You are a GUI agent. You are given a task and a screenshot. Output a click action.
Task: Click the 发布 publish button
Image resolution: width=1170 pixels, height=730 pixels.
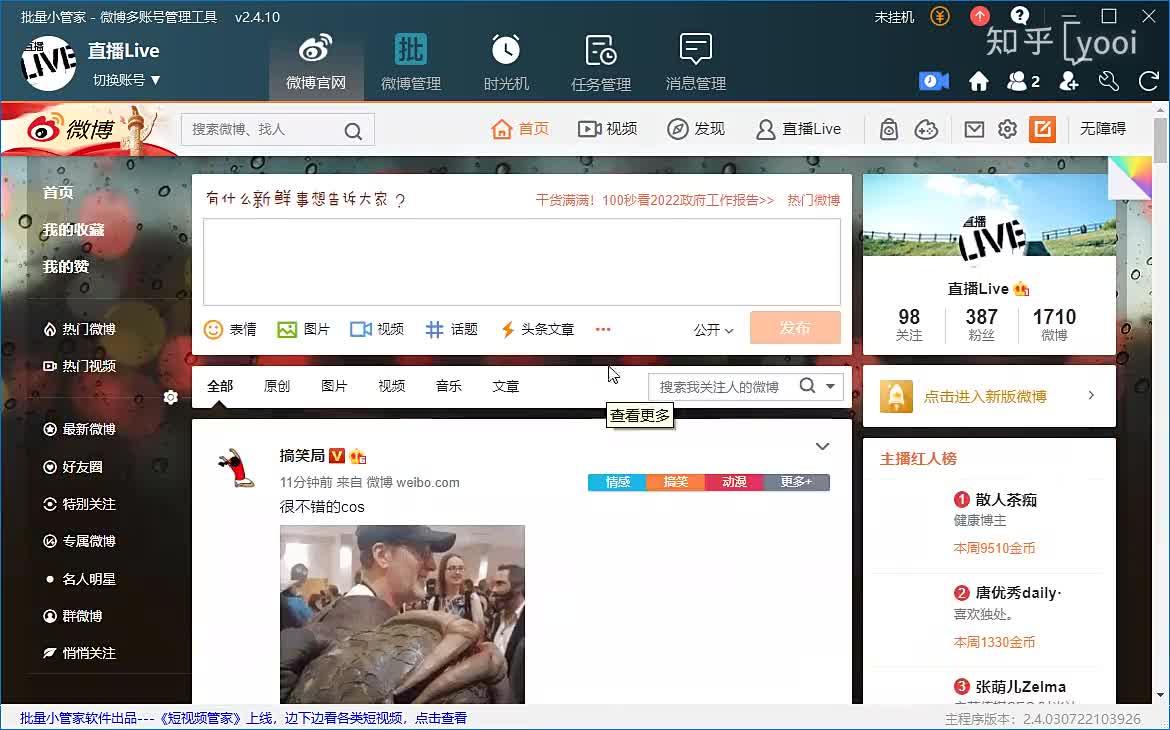pos(795,328)
